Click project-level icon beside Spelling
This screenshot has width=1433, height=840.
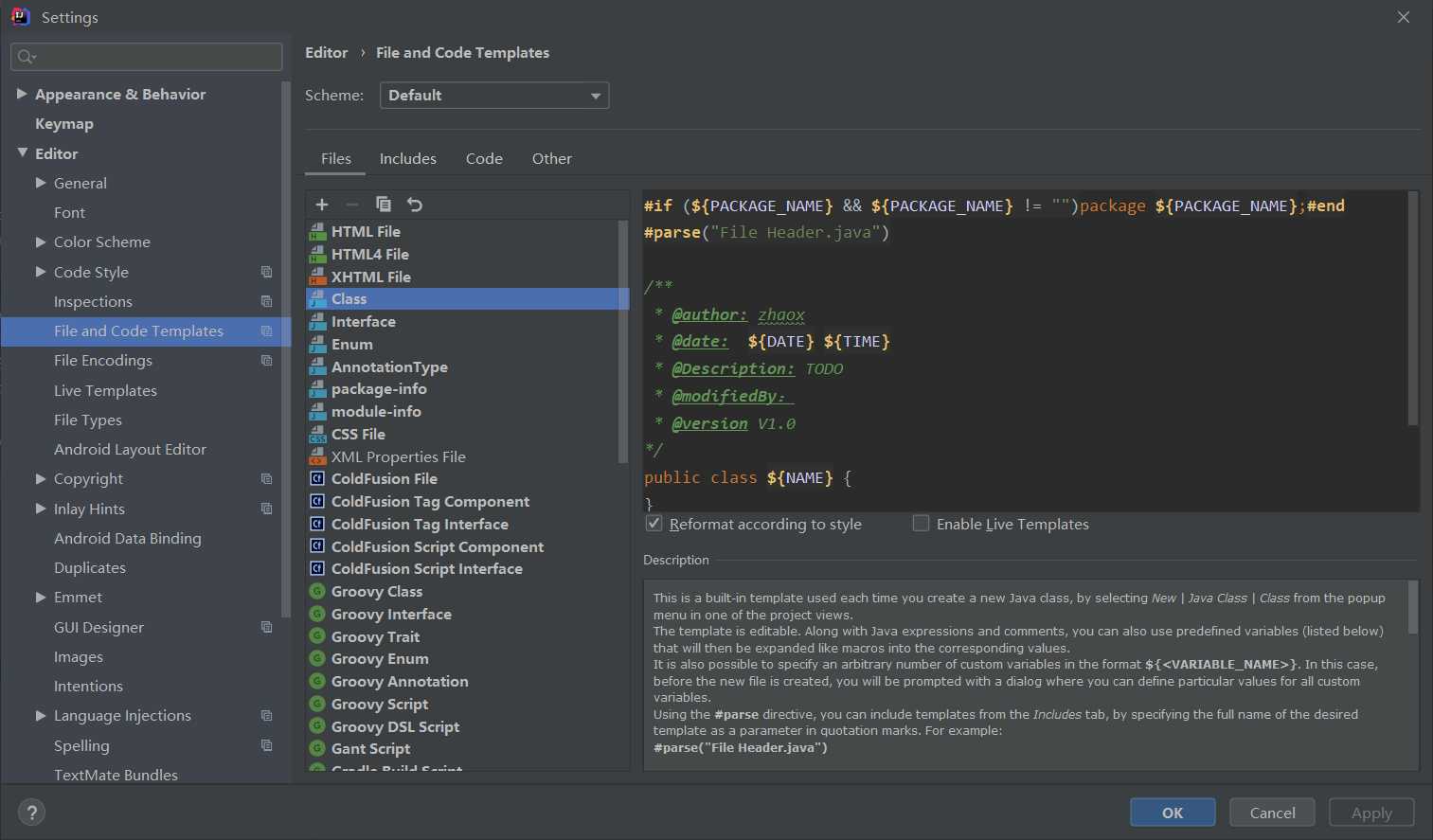(x=266, y=745)
